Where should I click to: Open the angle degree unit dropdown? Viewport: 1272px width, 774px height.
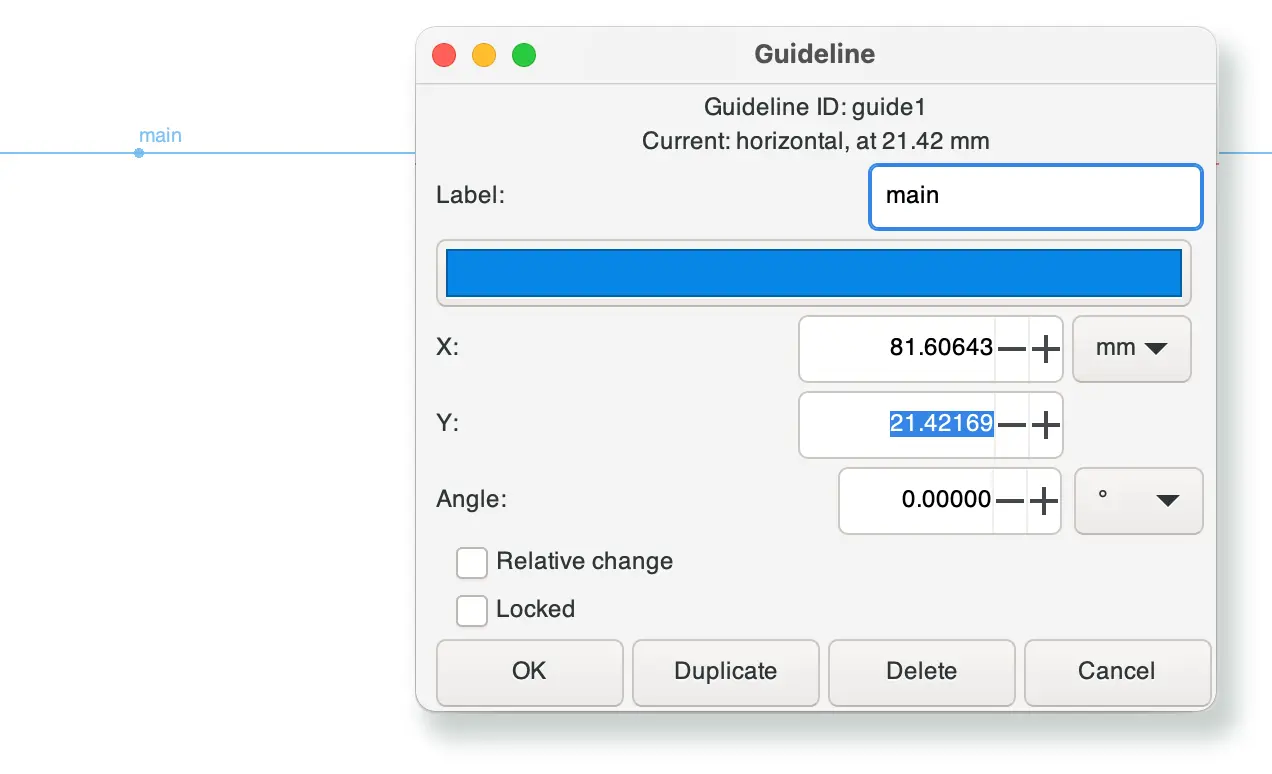(1138, 501)
